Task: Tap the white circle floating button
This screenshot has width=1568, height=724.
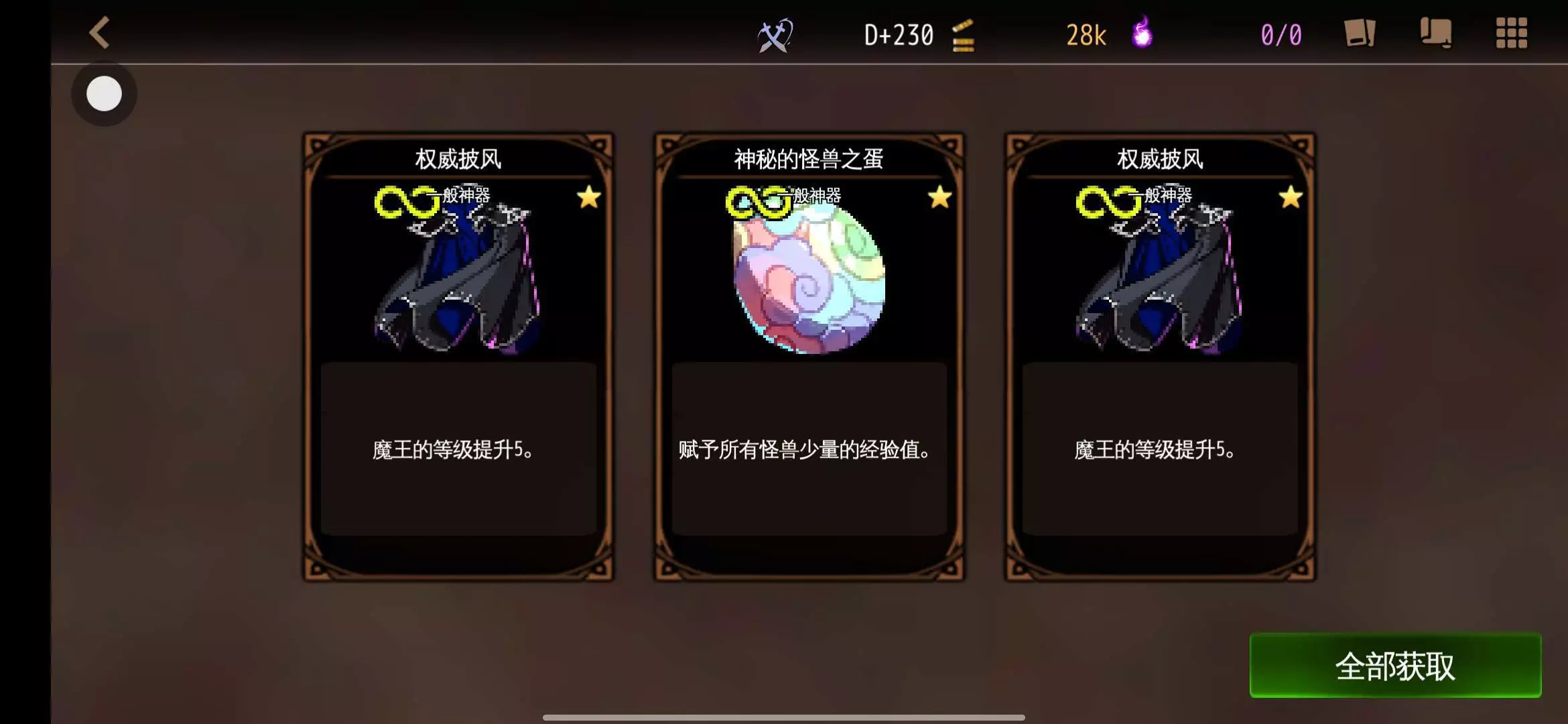Action: [104, 94]
